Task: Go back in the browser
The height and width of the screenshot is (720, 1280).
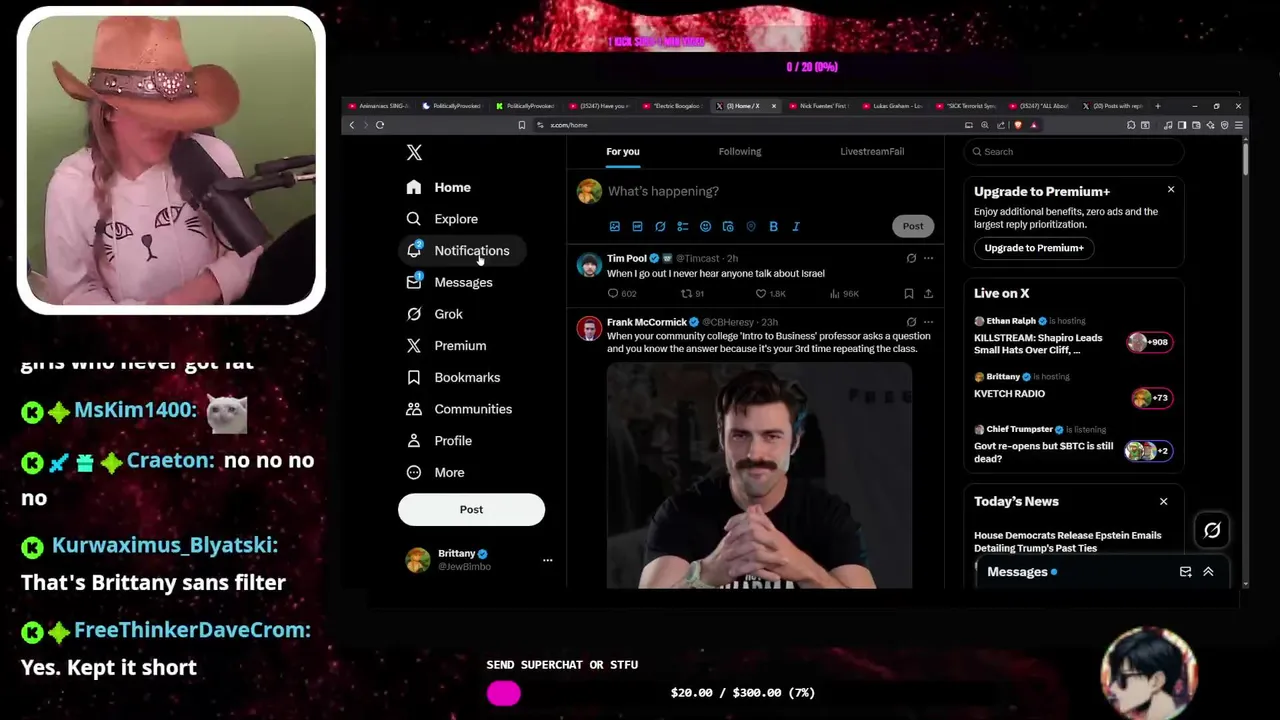Action: [351, 125]
